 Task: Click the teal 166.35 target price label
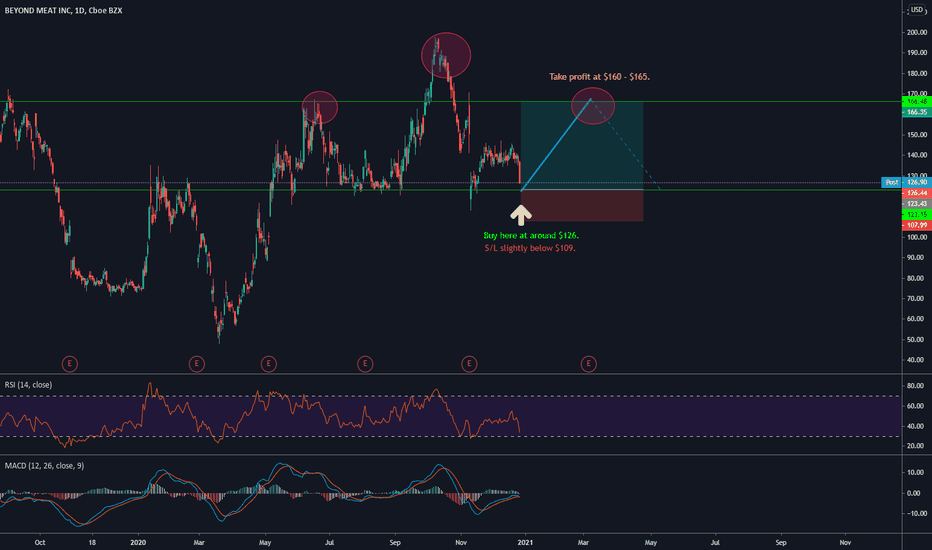(x=917, y=112)
